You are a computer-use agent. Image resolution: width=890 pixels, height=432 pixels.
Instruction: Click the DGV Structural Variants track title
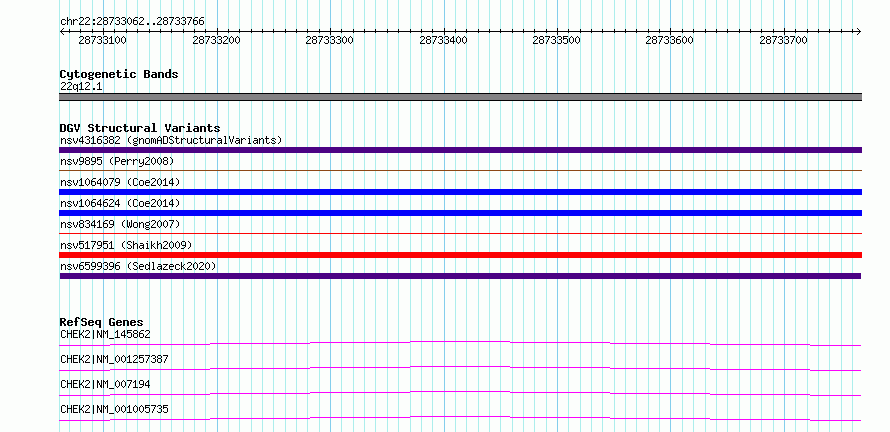[140, 128]
